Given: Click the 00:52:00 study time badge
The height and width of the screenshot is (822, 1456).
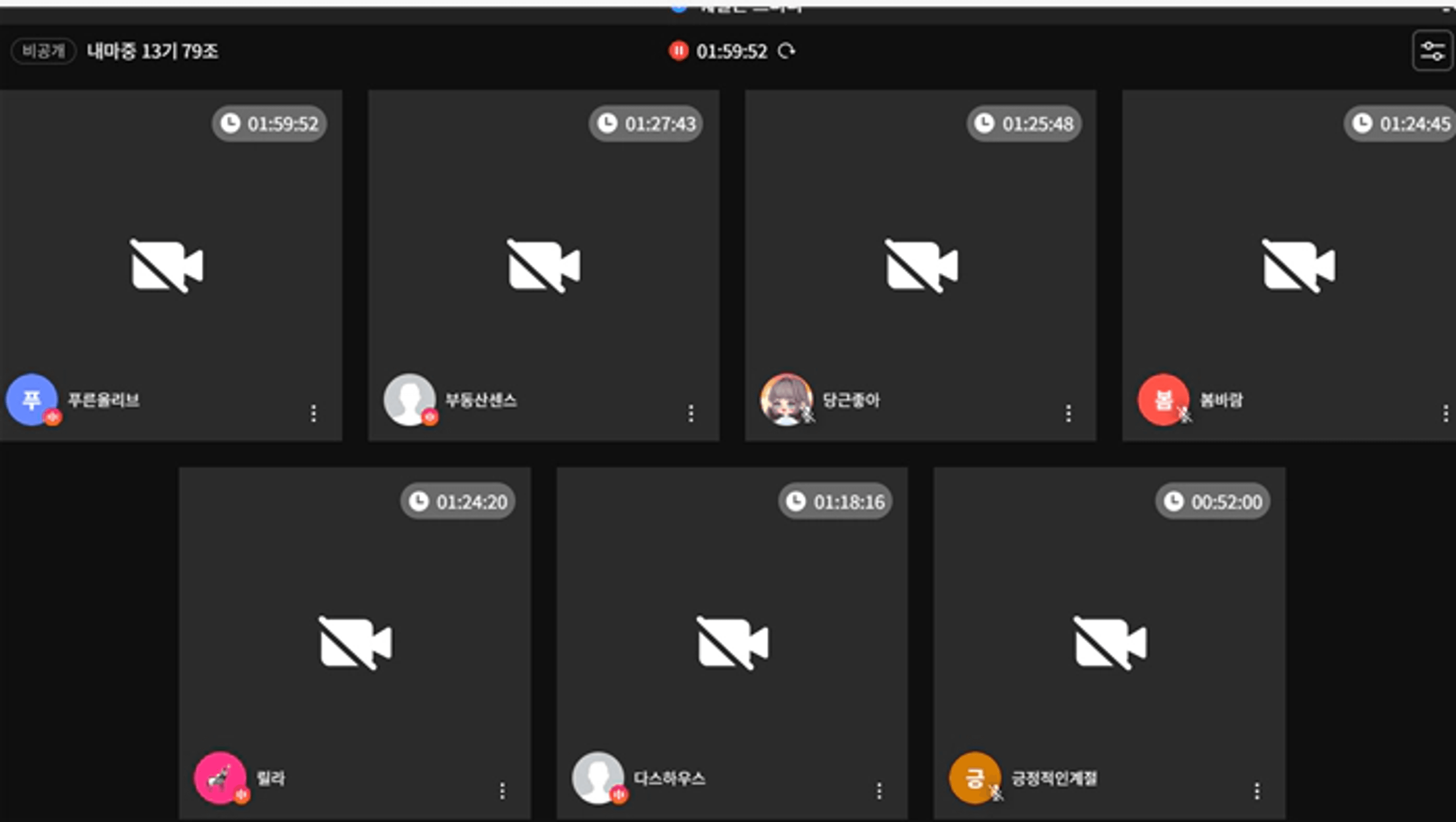Looking at the screenshot, I should 1213,502.
